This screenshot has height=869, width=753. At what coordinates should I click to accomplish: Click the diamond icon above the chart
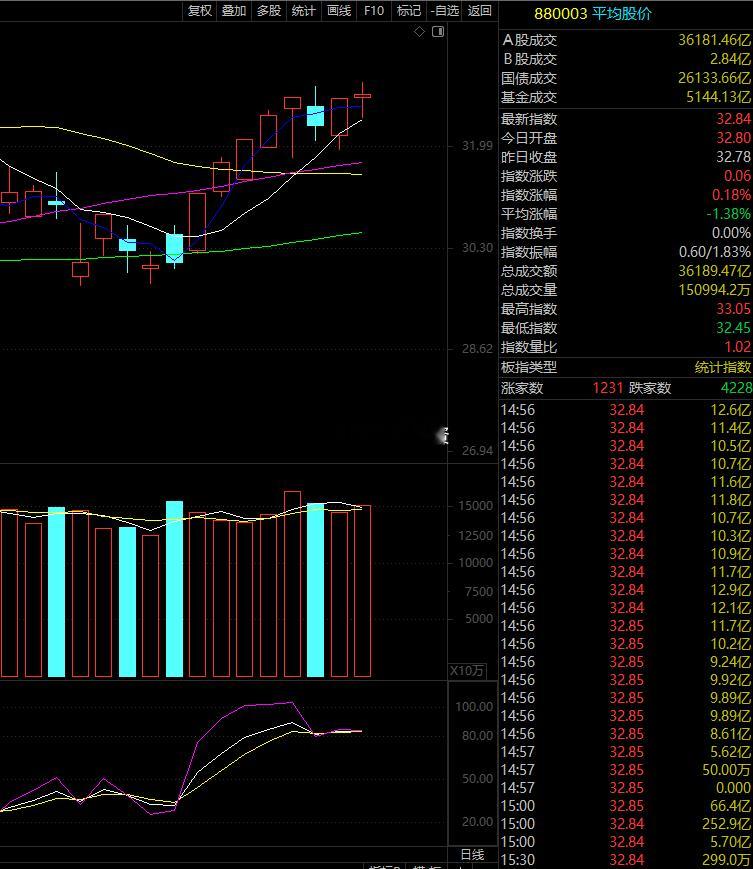click(419, 32)
